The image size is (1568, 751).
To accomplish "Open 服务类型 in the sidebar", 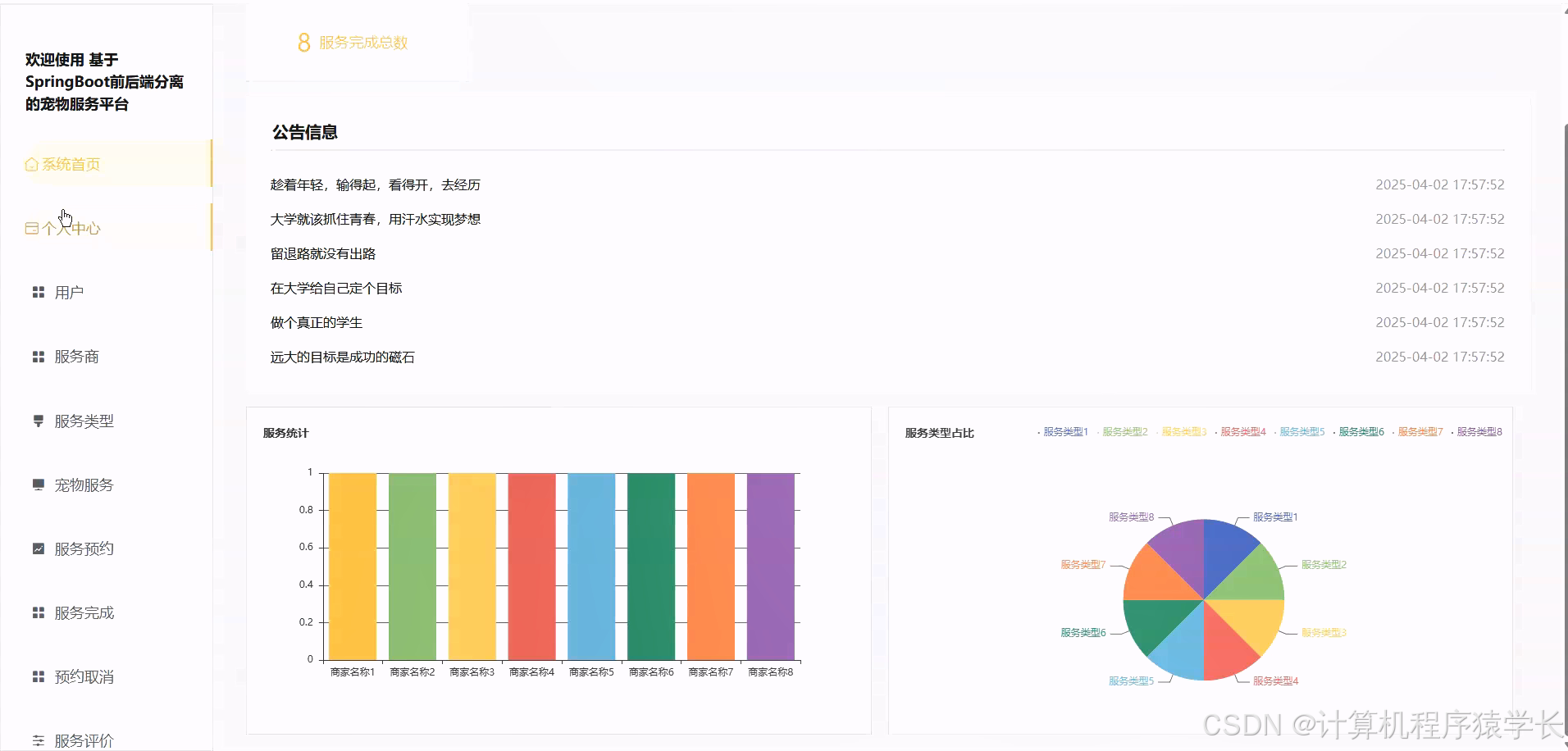I will [107, 421].
